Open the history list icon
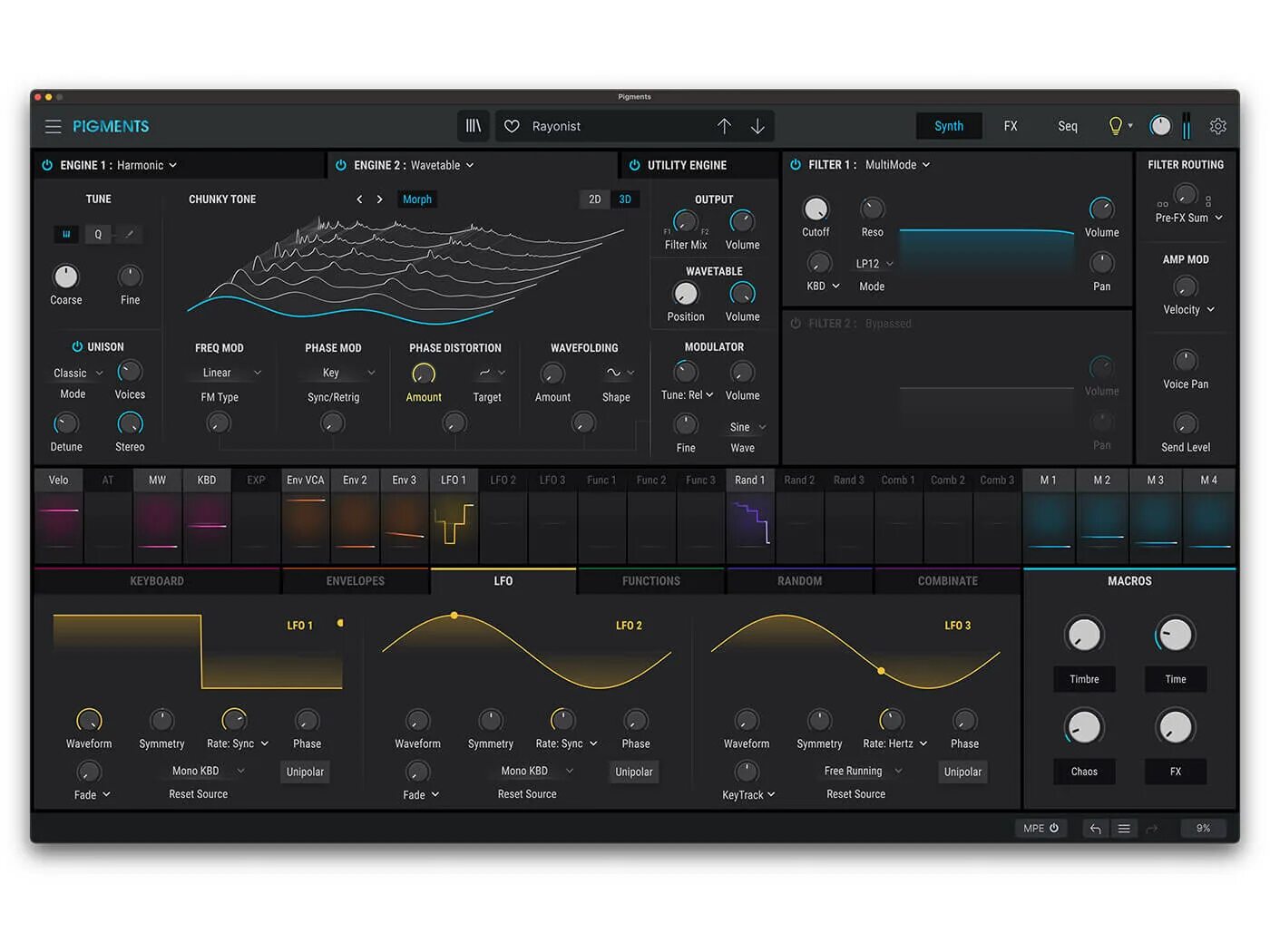Viewport: 1270px width, 952px height. (x=1124, y=828)
